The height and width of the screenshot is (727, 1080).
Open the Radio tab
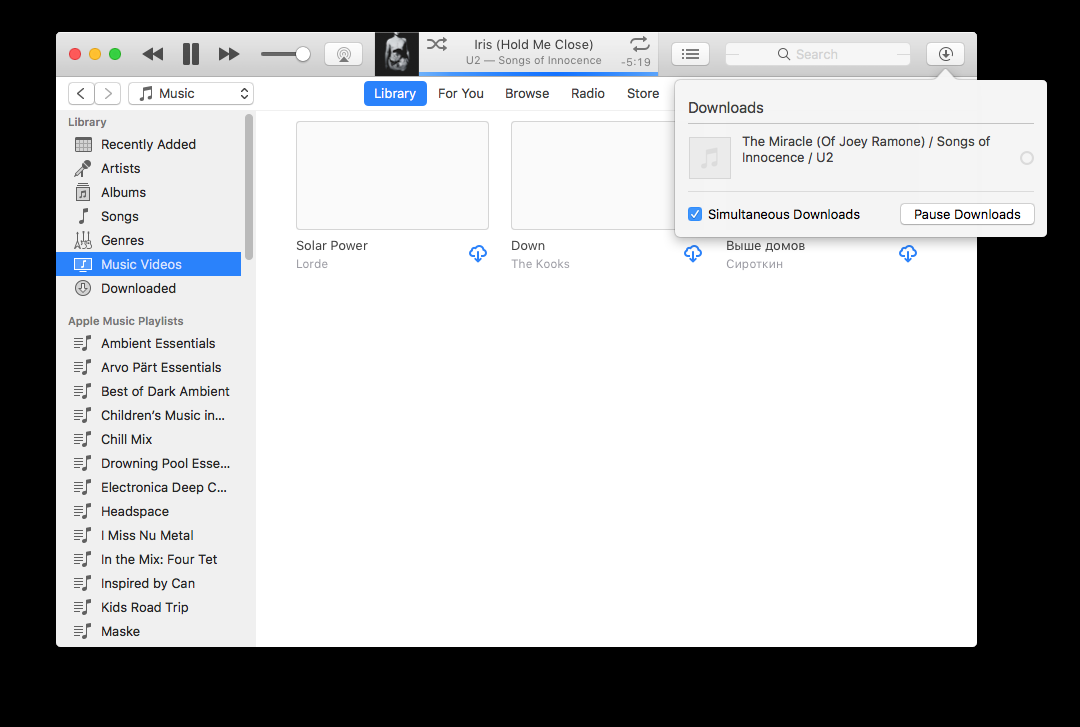pyautogui.click(x=588, y=94)
